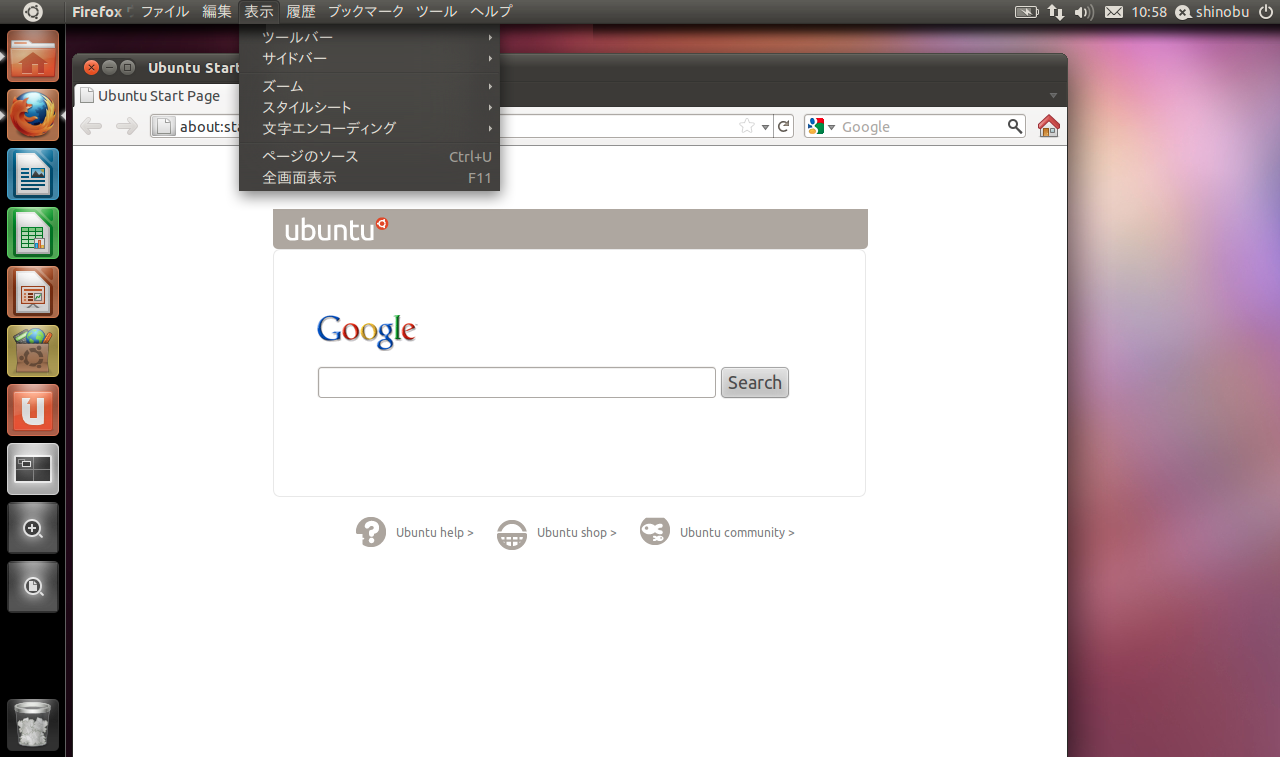The height and width of the screenshot is (757, 1280).
Task: Expand the スタイルシート submenu
Action: pos(370,107)
